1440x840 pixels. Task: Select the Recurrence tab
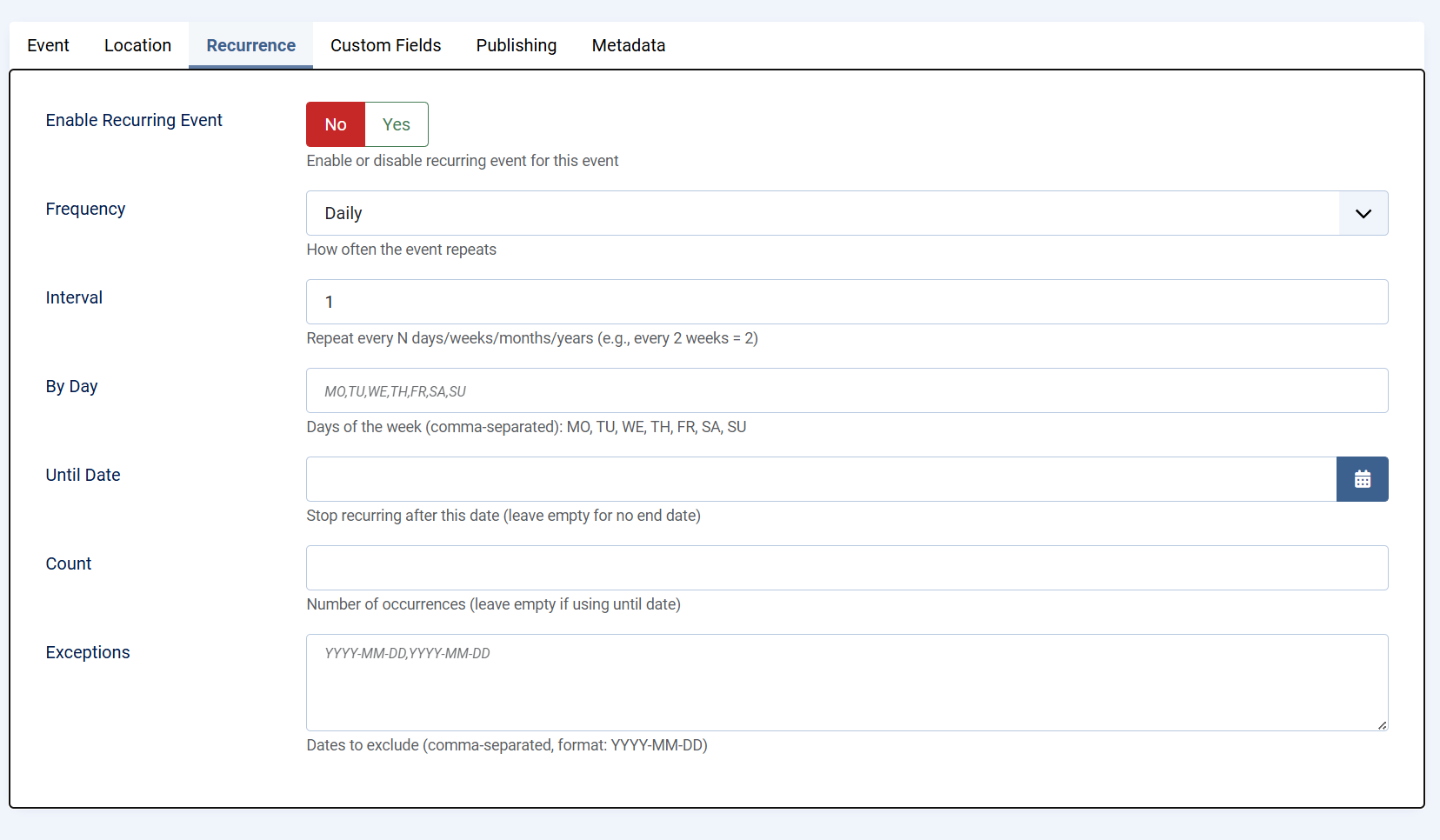coord(250,45)
